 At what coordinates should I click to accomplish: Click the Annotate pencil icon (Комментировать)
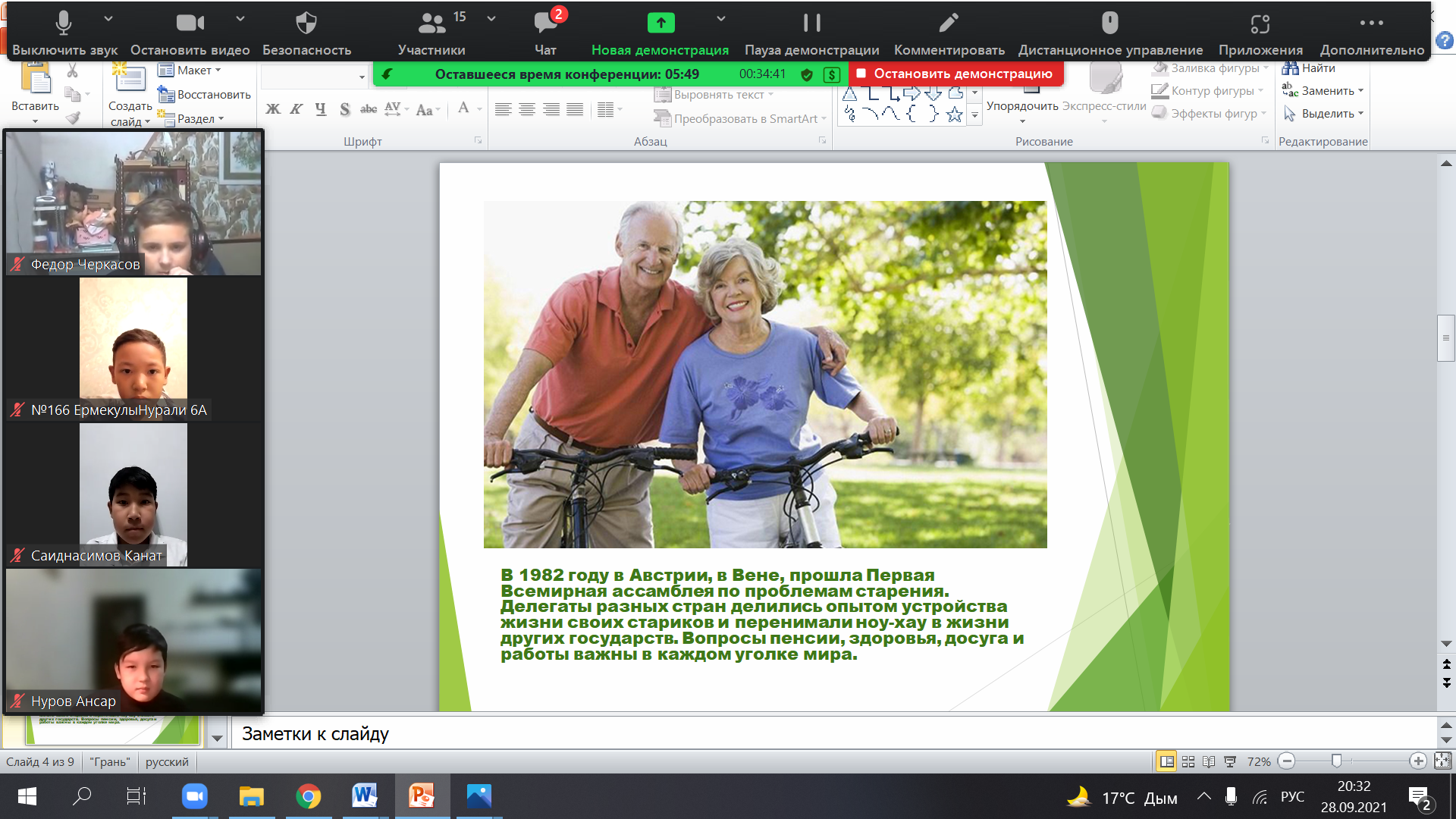click(949, 24)
